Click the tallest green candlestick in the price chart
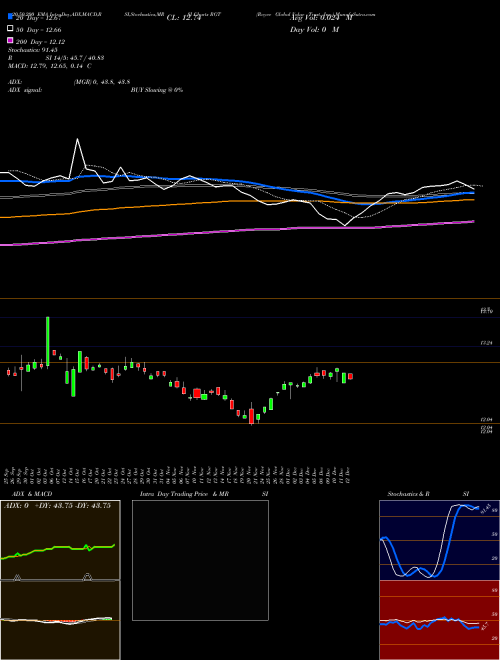The height and width of the screenshot is (660, 500). point(48,341)
